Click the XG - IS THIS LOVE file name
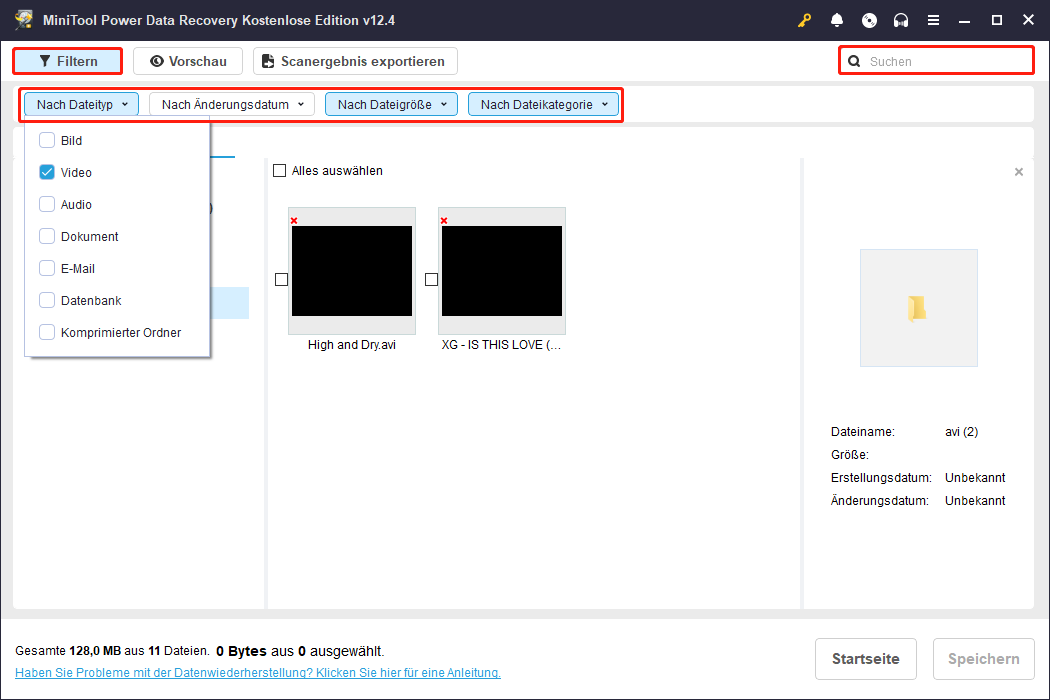 (x=502, y=345)
